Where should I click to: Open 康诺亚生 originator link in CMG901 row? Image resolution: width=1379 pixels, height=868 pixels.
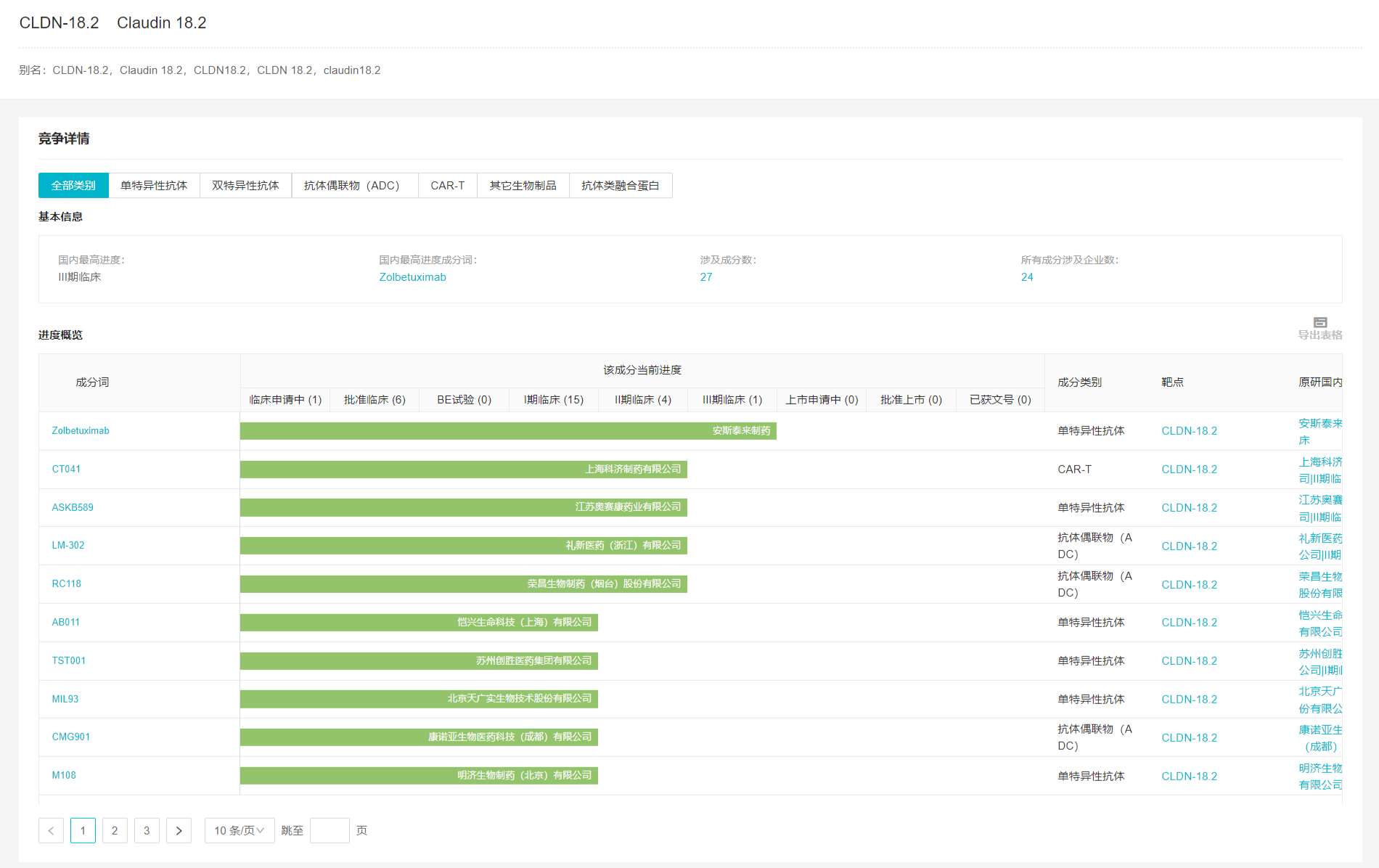(x=1320, y=737)
